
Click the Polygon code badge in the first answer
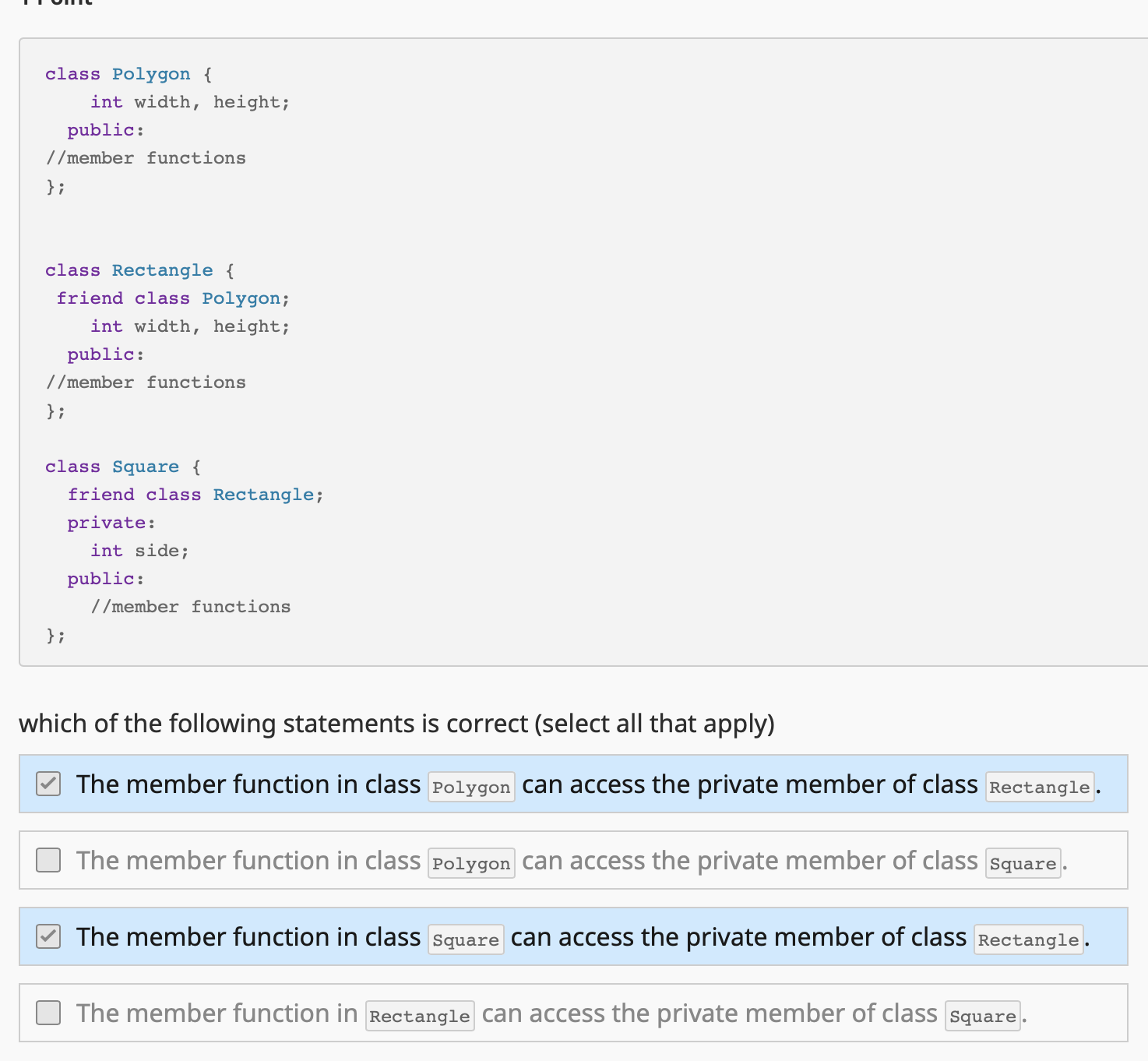[471, 787]
